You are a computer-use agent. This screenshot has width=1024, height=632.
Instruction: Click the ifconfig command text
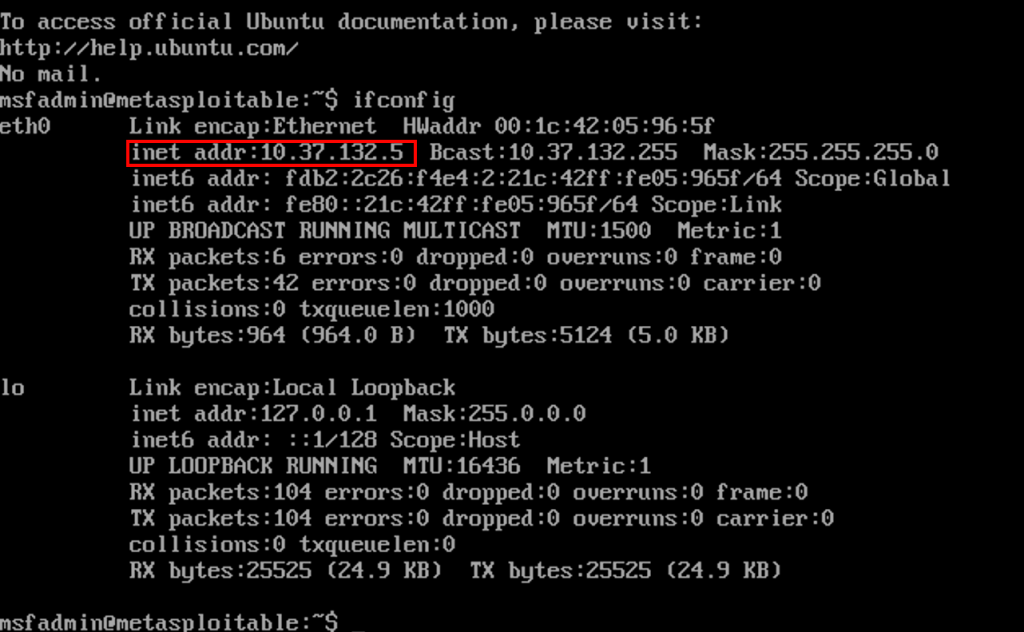(403, 101)
